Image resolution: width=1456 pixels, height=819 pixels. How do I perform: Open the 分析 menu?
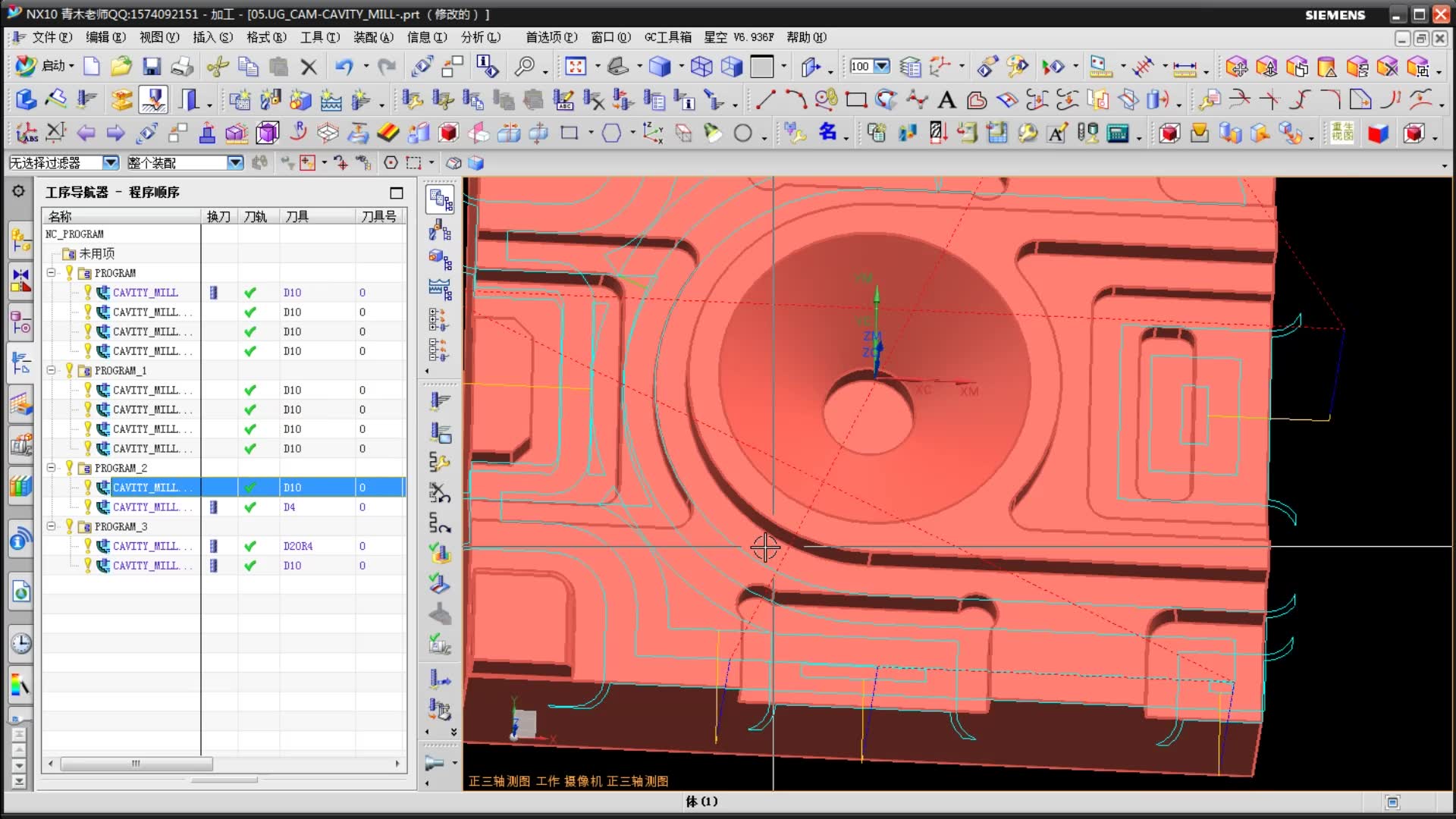pyautogui.click(x=480, y=37)
